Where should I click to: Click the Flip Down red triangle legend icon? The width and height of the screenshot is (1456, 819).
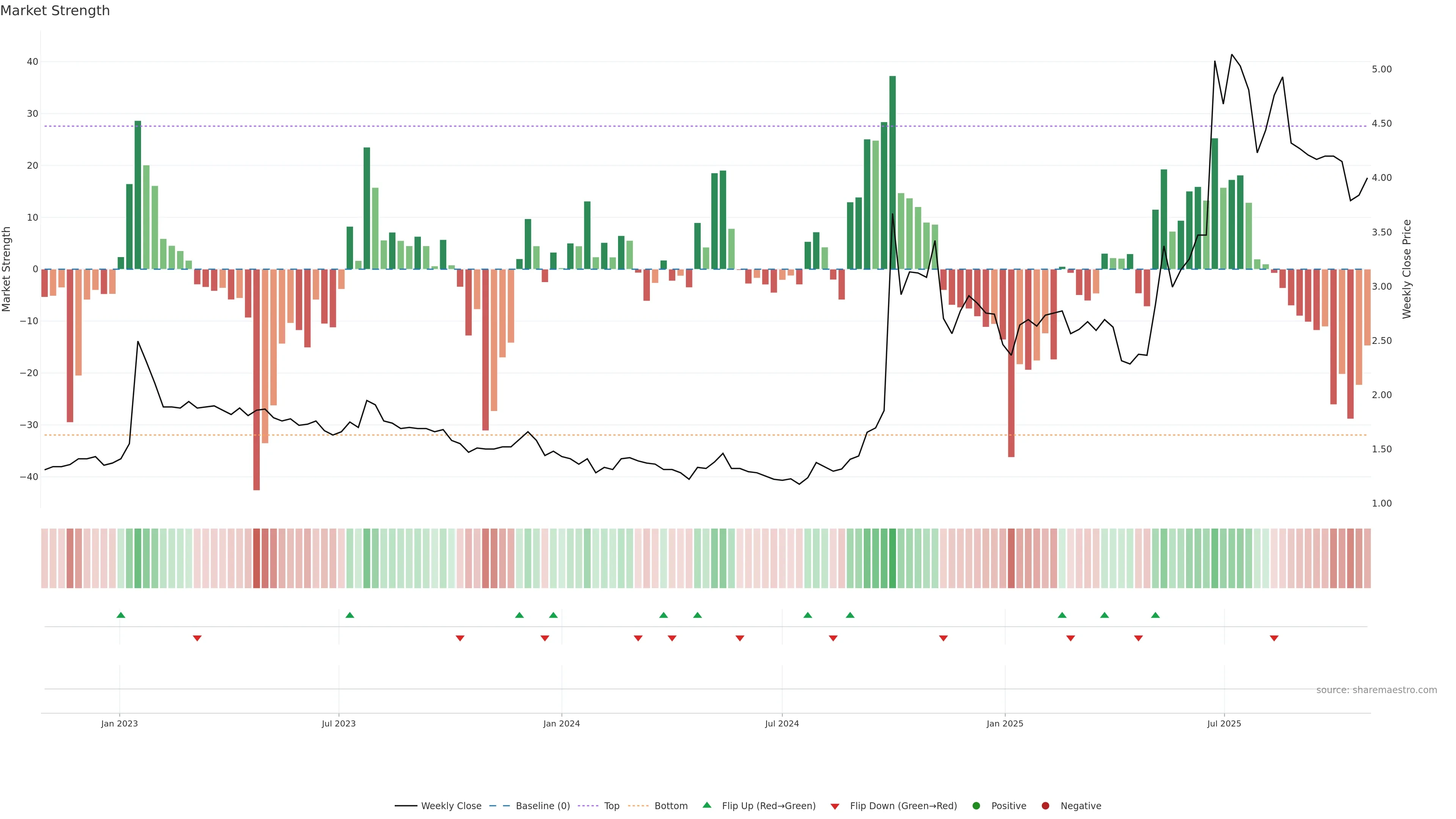point(835,806)
